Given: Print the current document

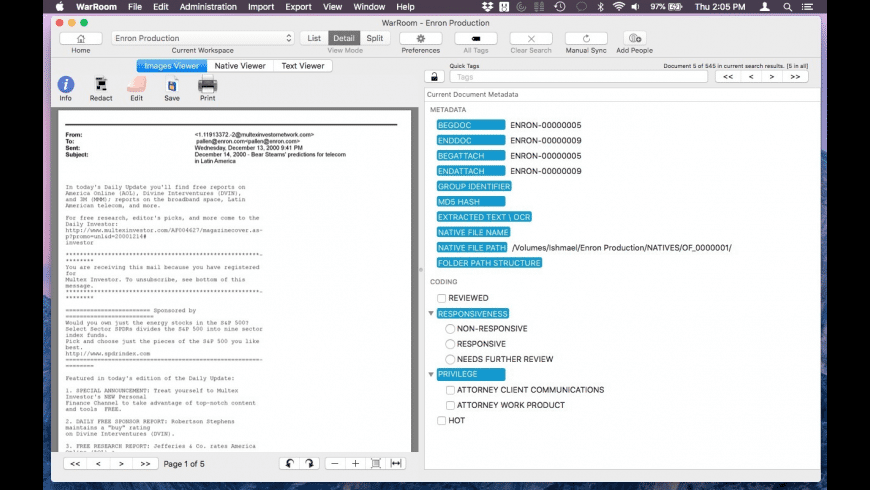Looking at the screenshot, I should 207,85.
